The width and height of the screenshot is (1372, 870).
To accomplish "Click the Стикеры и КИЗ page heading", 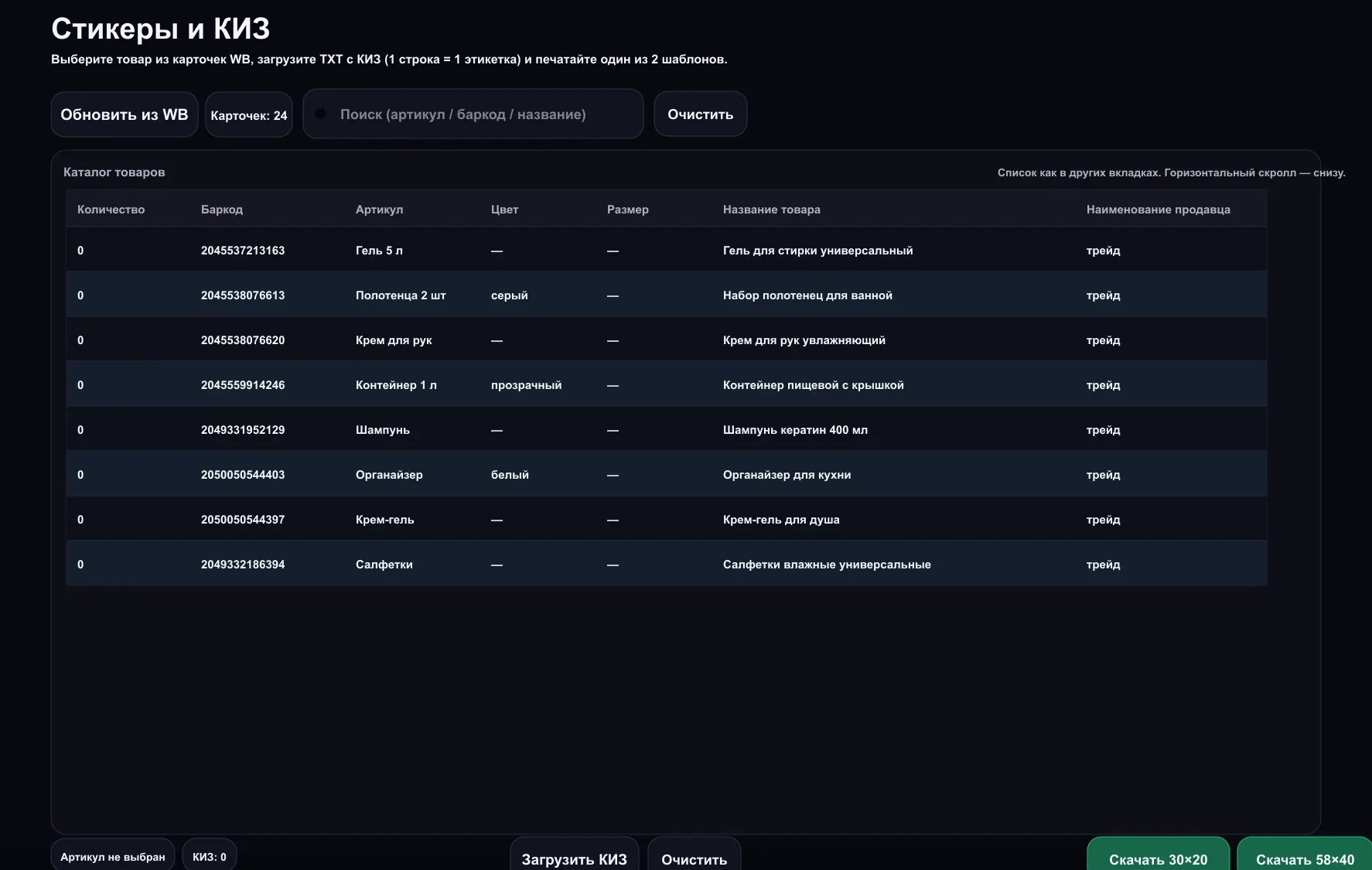I will [x=161, y=29].
